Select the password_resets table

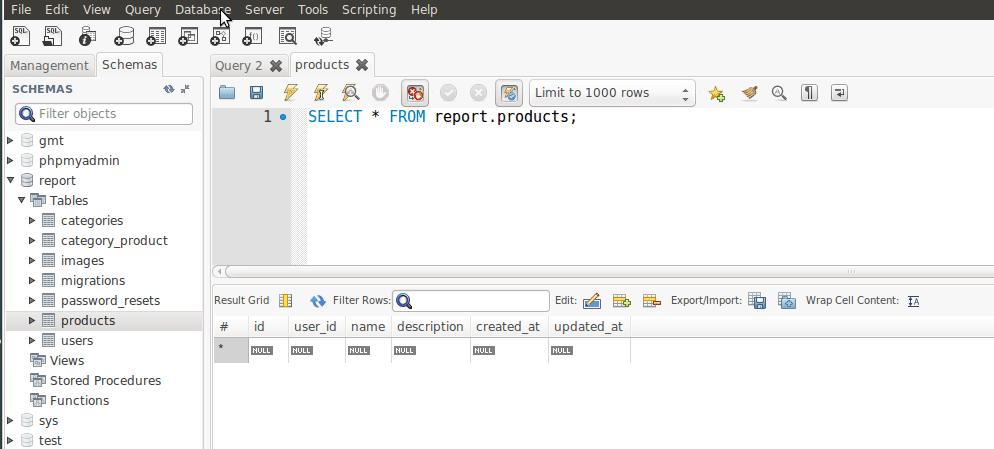tap(110, 301)
